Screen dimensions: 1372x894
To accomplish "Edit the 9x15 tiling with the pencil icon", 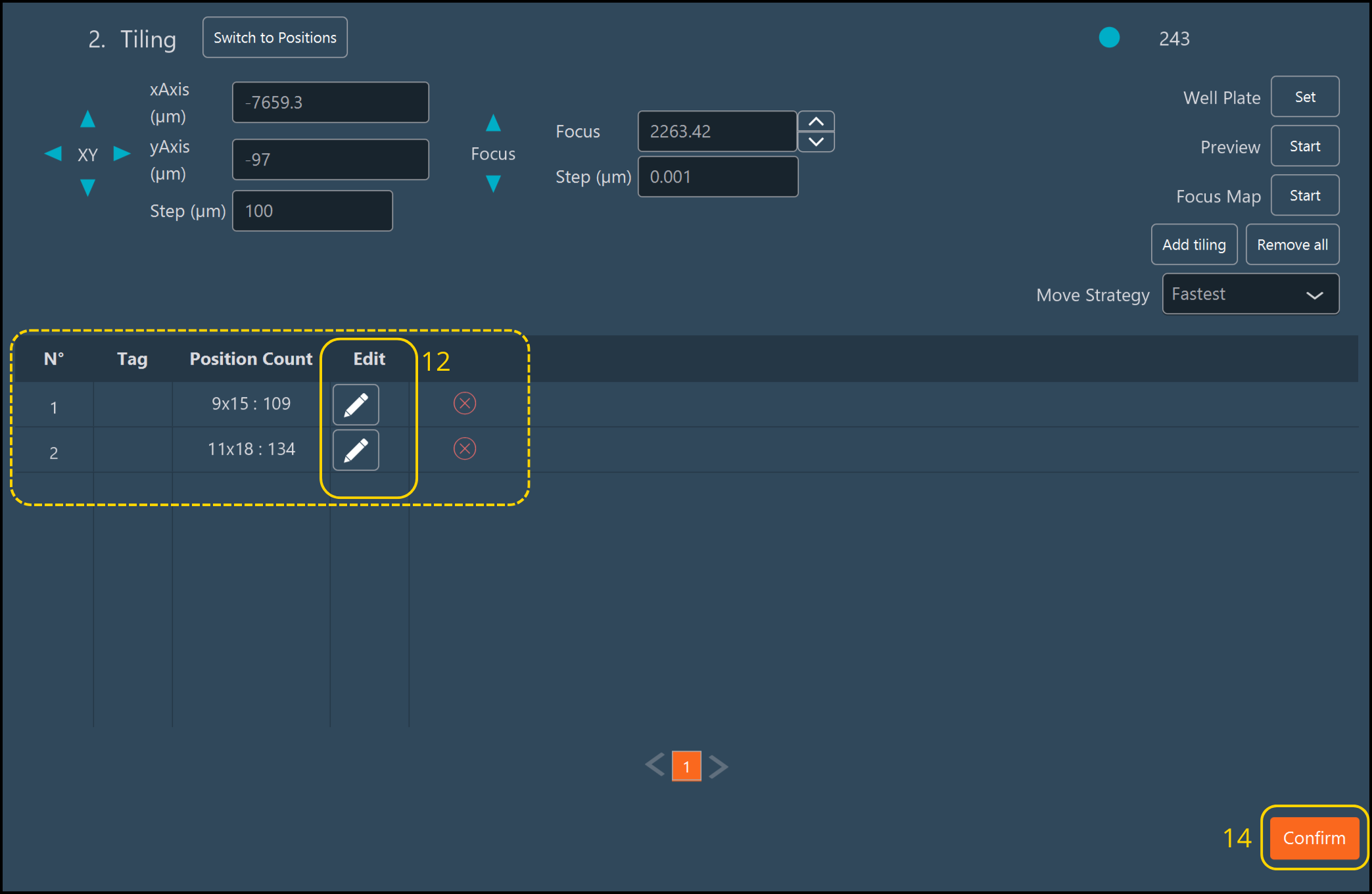I will [x=355, y=404].
